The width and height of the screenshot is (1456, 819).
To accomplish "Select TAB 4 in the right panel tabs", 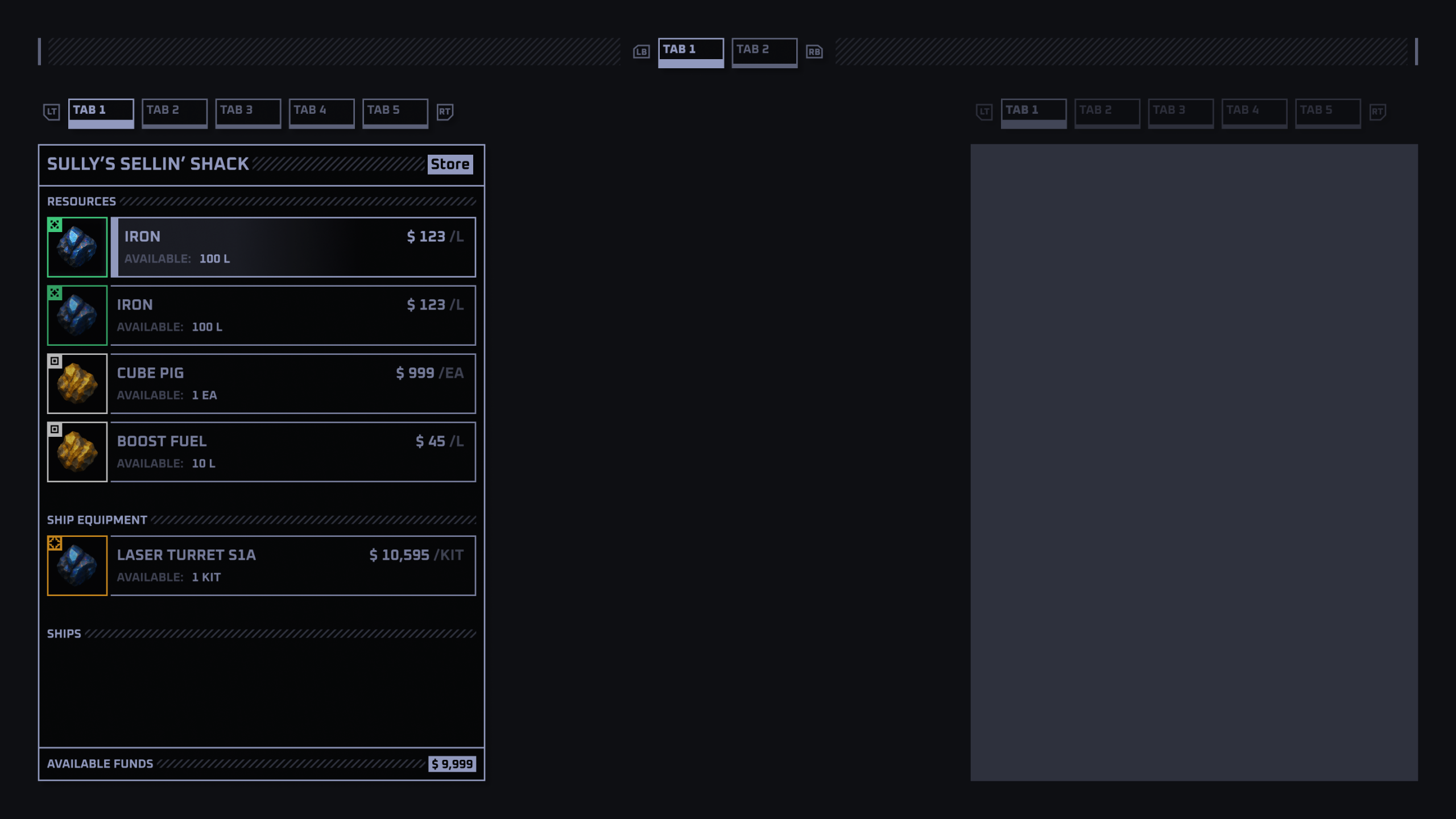I will point(1254,112).
